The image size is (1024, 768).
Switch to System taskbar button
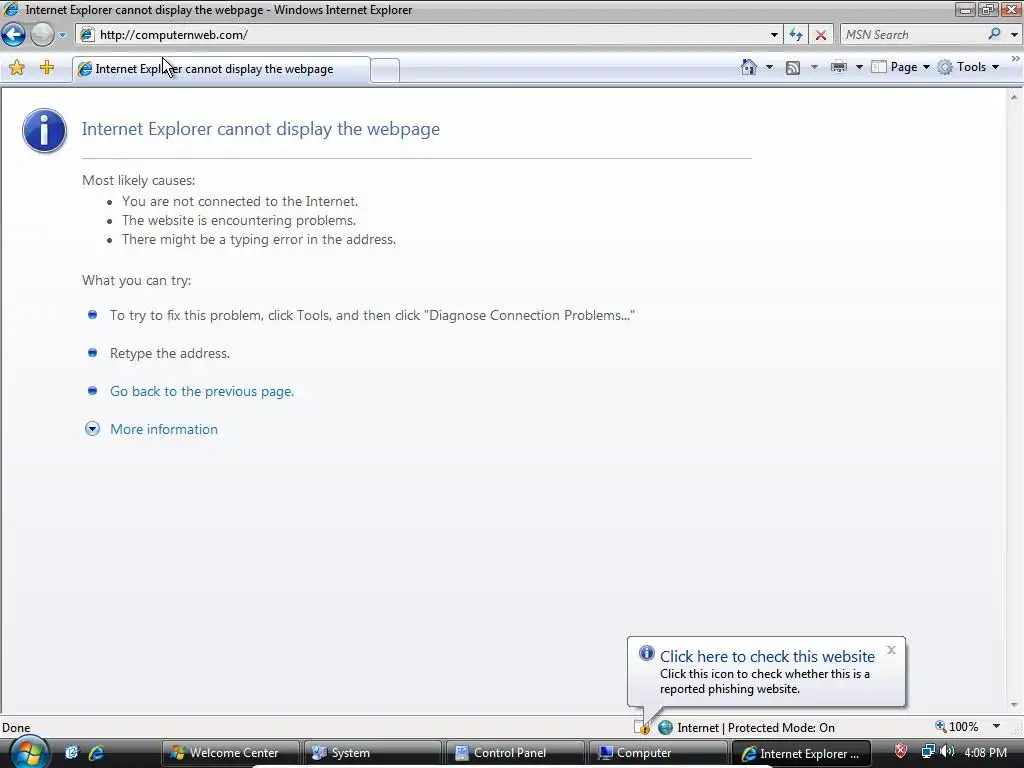[x=372, y=753]
